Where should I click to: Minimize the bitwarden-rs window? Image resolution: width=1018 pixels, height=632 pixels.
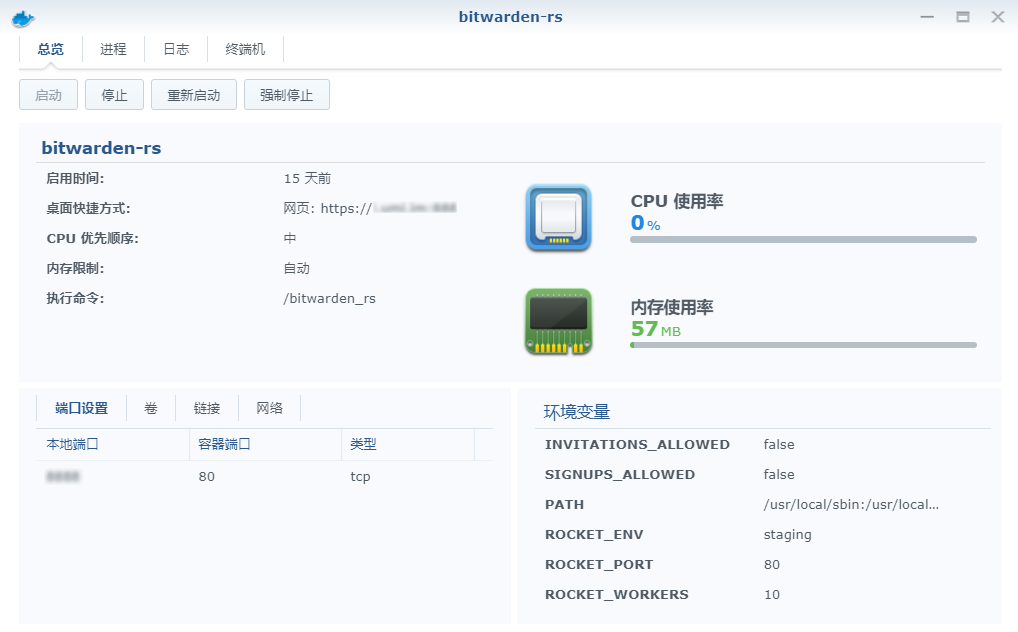(x=928, y=17)
